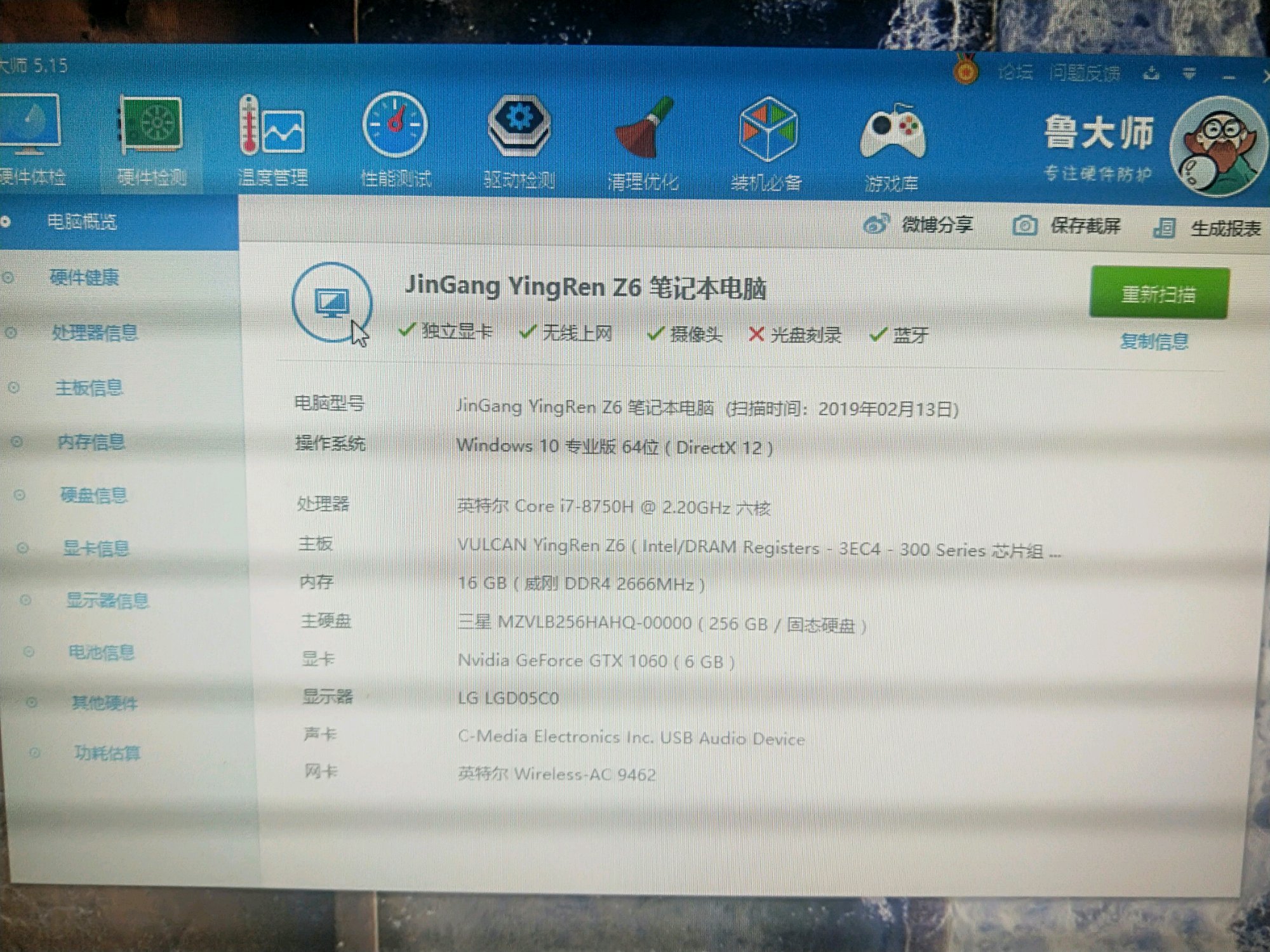Click 保存截屏 to save a screenshot

(x=1067, y=226)
